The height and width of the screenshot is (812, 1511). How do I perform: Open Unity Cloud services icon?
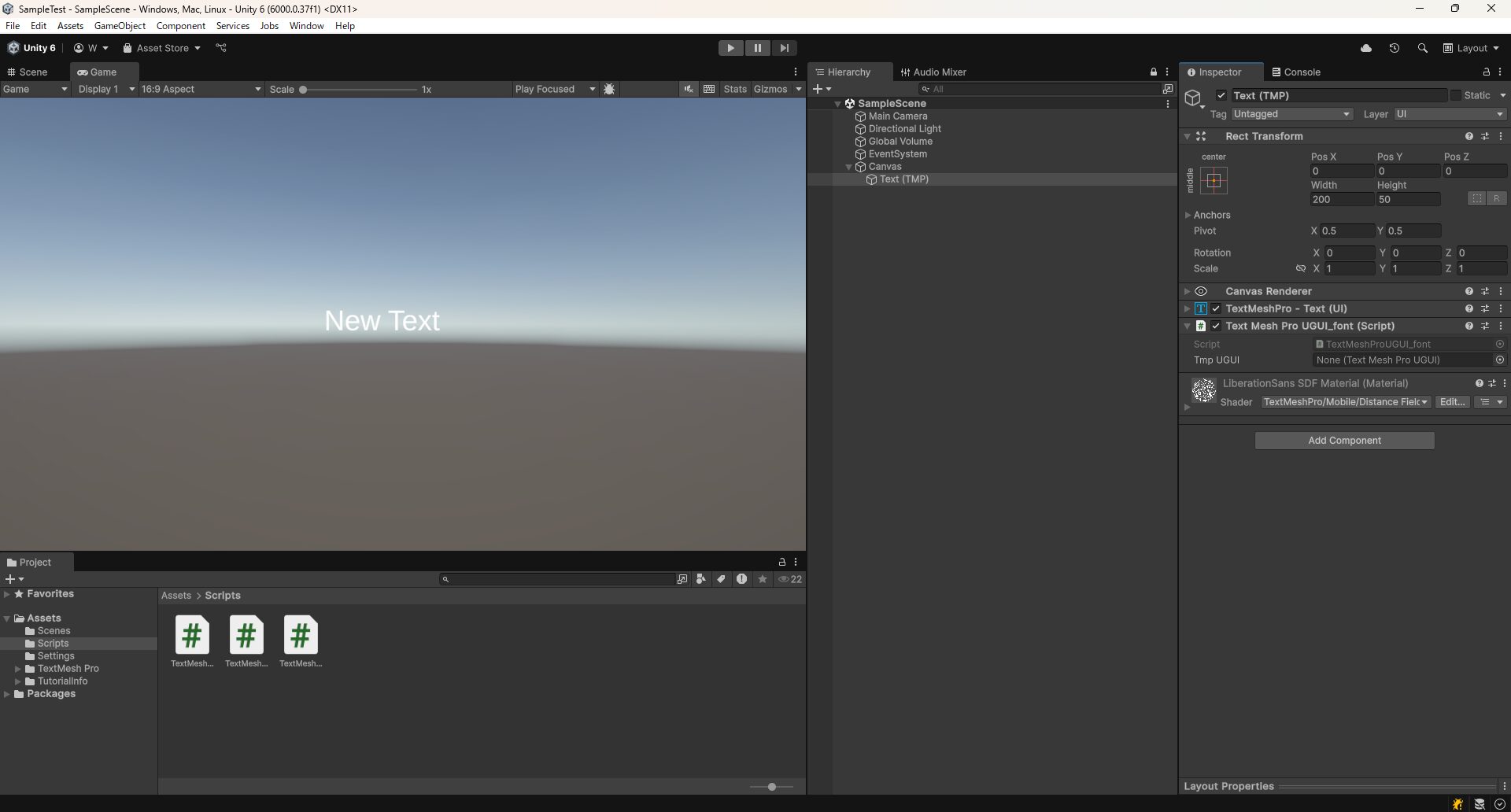(1366, 48)
